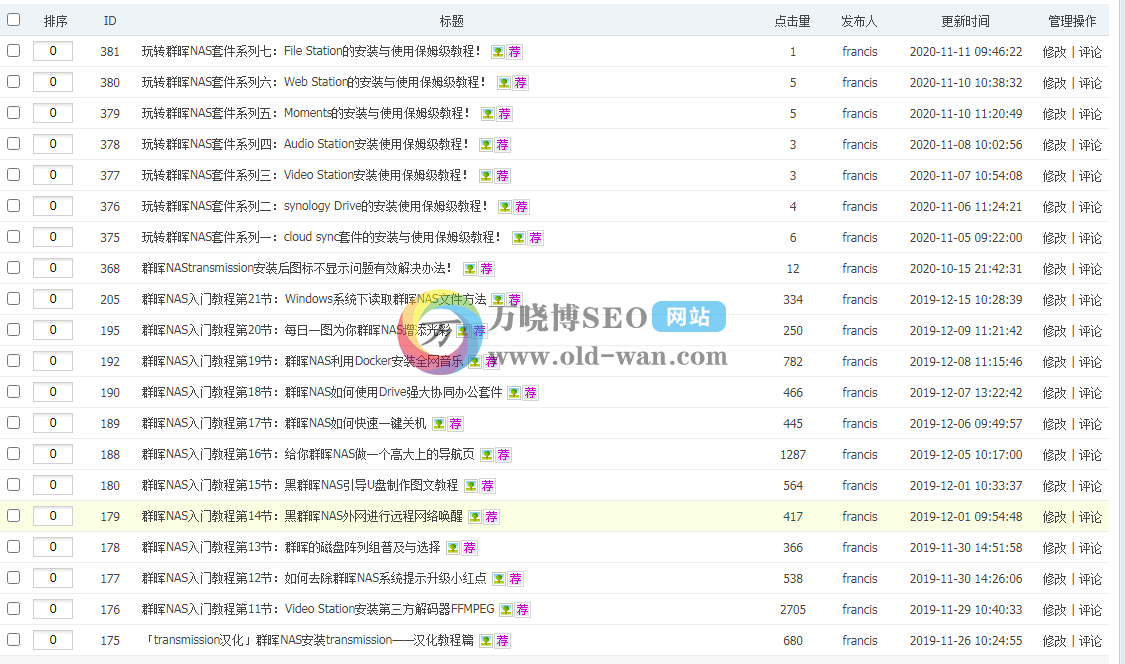The width and height of the screenshot is (1125, 664).
Task: Click the 荐 recommend badge on article 381
Action: click(x=515, y=51)
